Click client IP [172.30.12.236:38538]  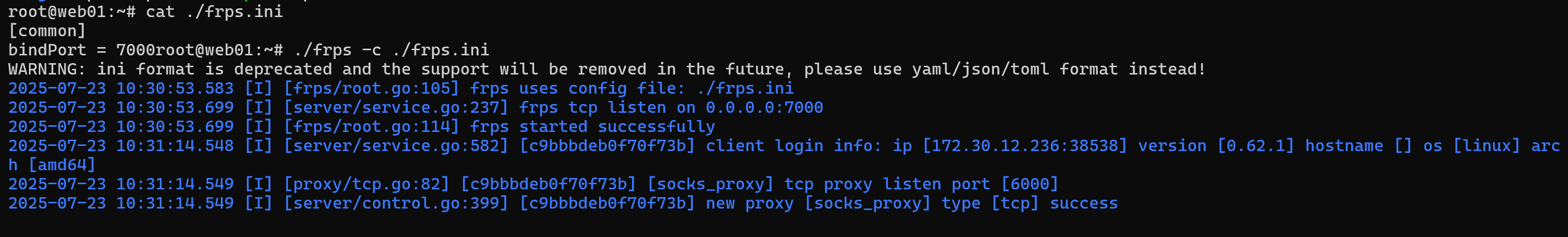[1025, 146]
